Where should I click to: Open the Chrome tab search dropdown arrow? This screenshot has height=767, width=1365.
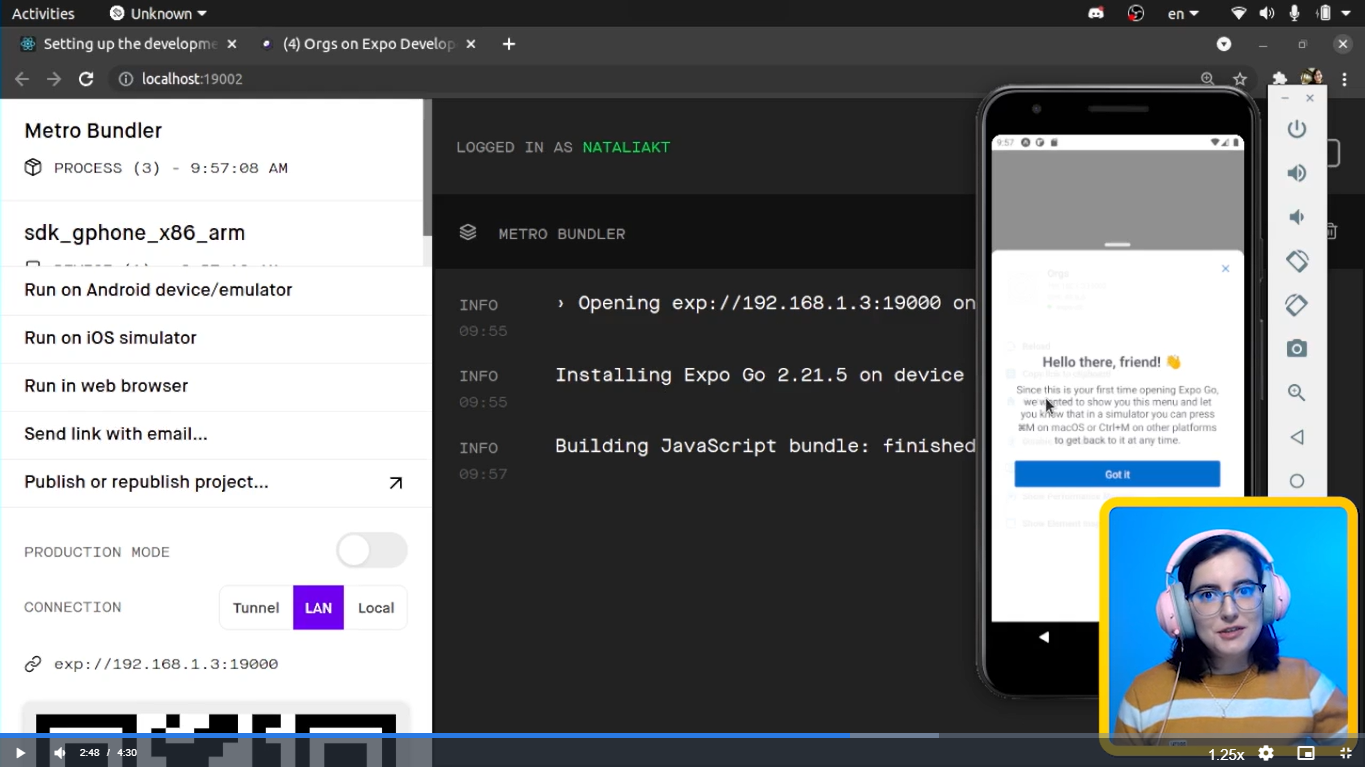(1224, 44)
